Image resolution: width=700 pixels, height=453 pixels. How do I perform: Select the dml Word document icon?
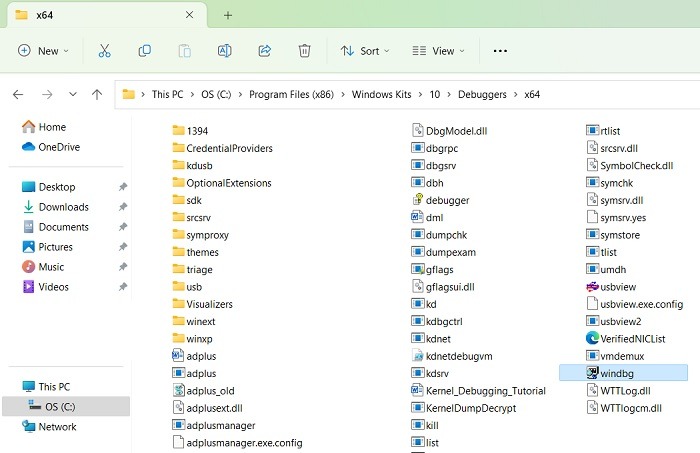tap(417, 217)
